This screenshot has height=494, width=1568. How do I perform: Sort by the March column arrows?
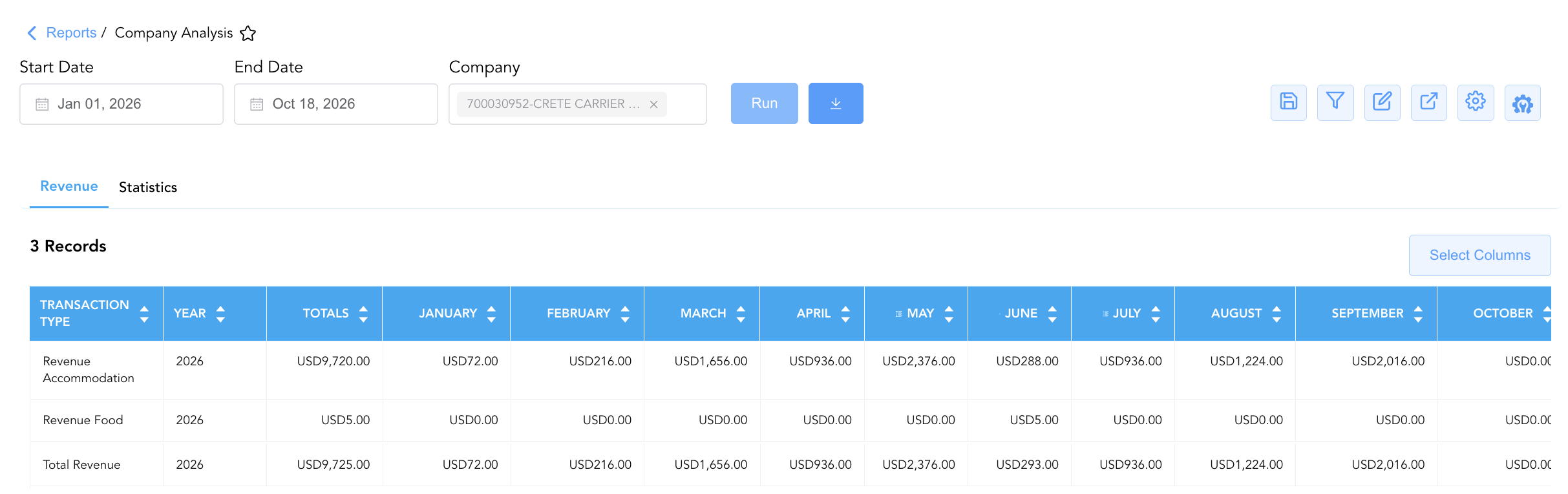(741, 314)
